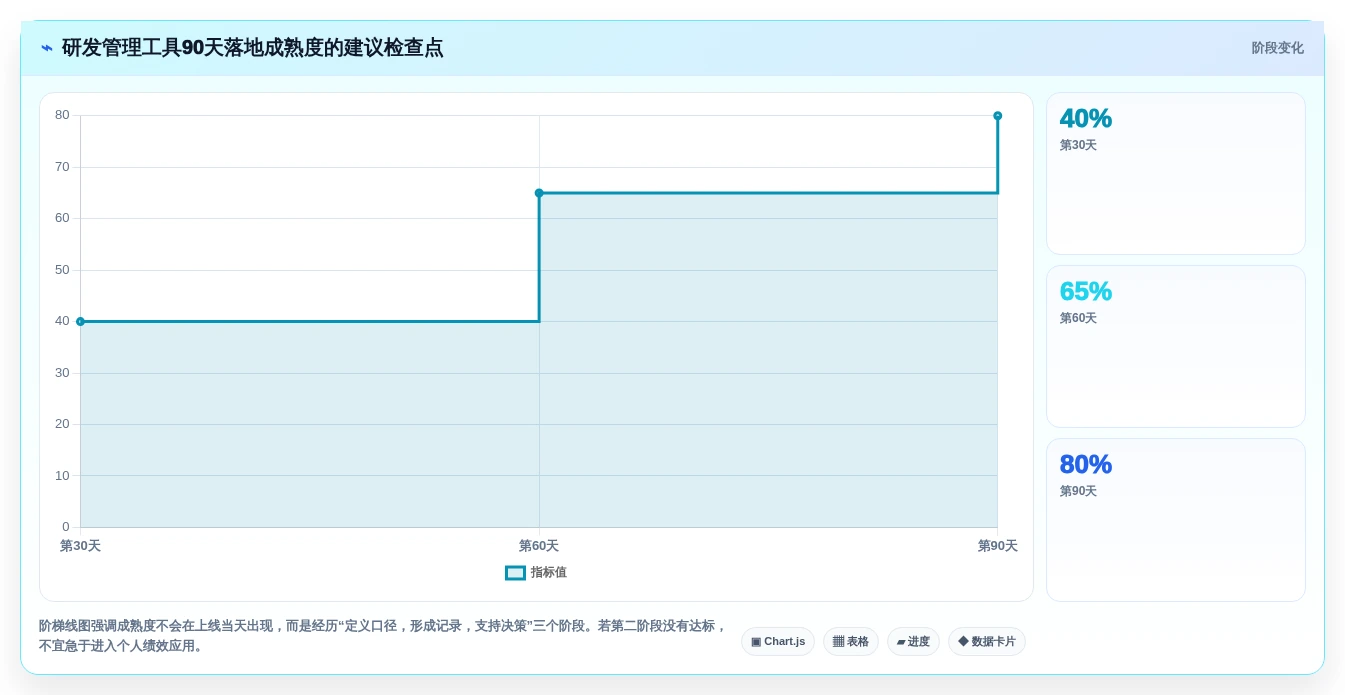The width and height of the screenshot is (1345, 695).
Task: Click the y-axis value 60
Action: coord(62,218)
